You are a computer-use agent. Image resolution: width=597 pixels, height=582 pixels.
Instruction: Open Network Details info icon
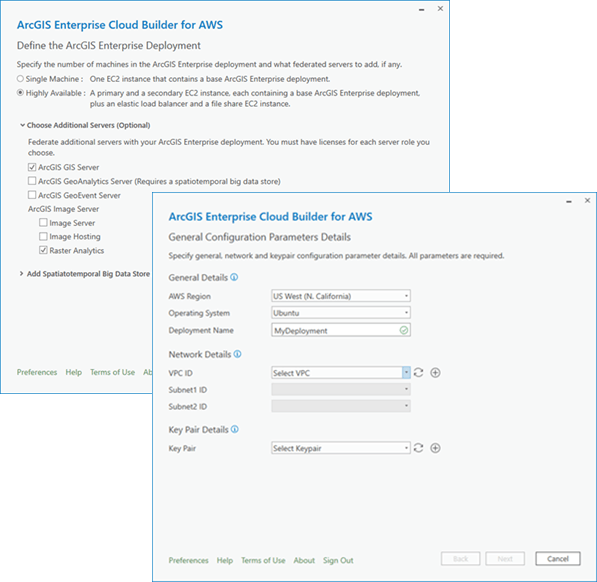click(x=237, y=354)
